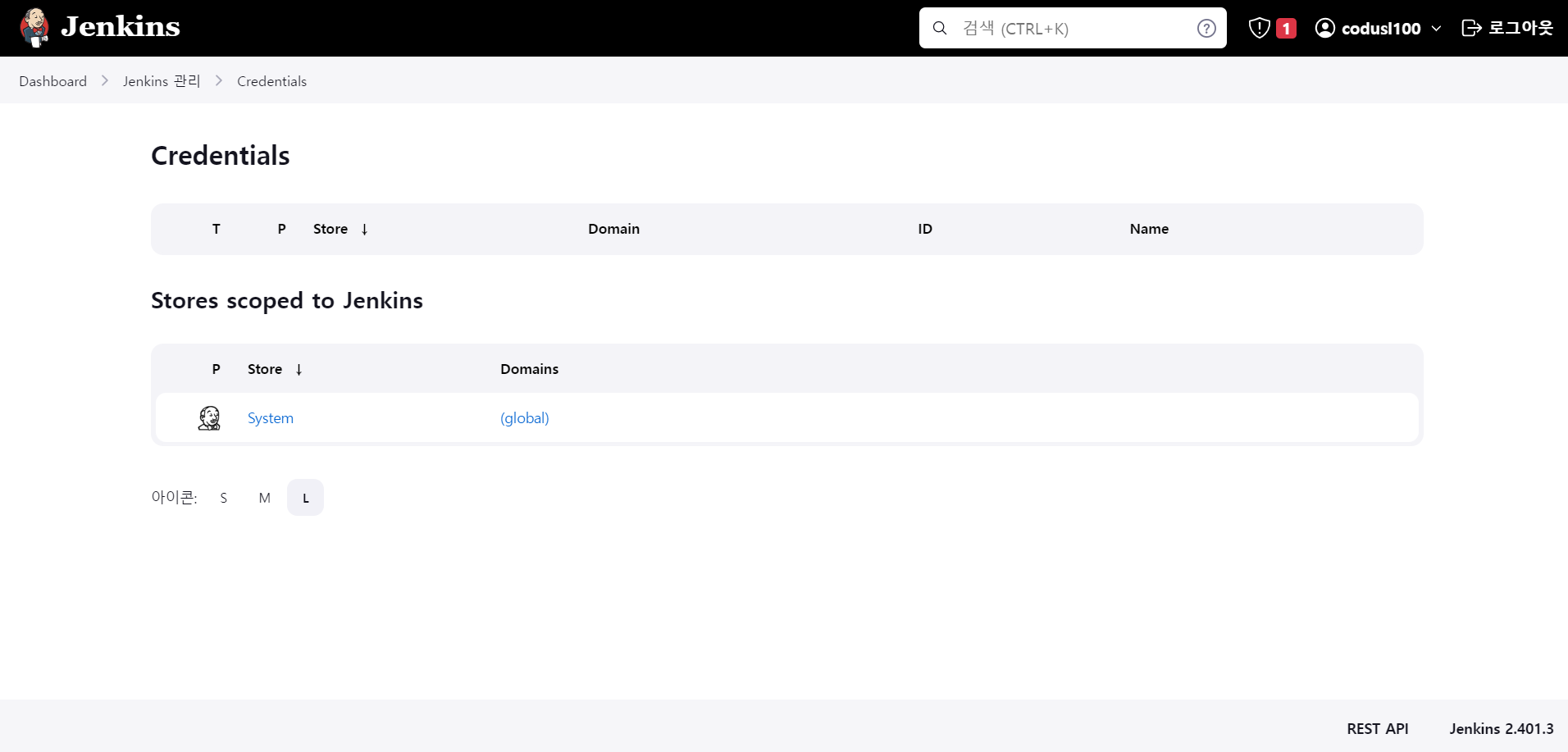Open the search help question mark icon
The height and width of the screenshot is (752, 1568).
(1206, 29)
